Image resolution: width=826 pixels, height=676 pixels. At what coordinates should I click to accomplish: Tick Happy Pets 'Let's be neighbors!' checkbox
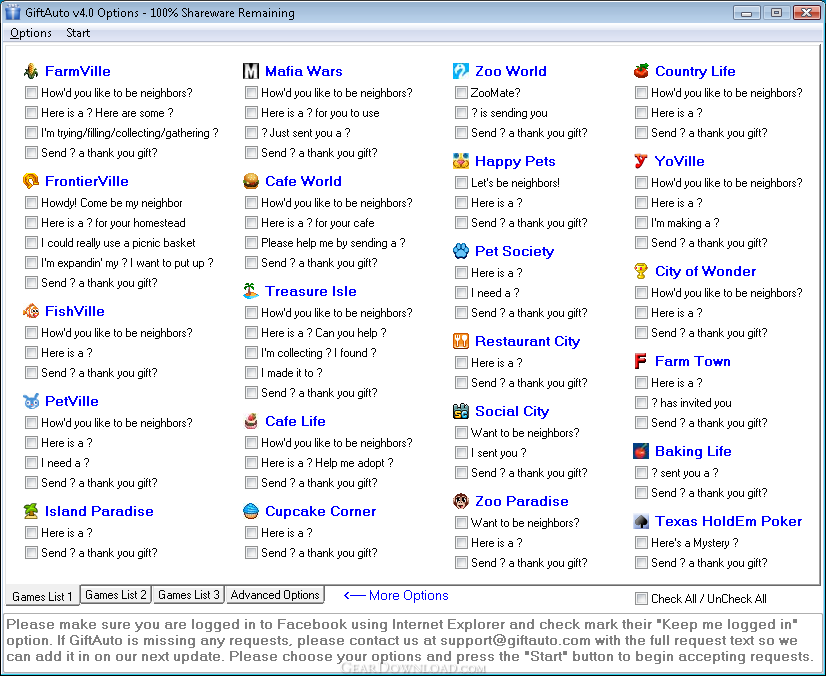pos(461,183)
